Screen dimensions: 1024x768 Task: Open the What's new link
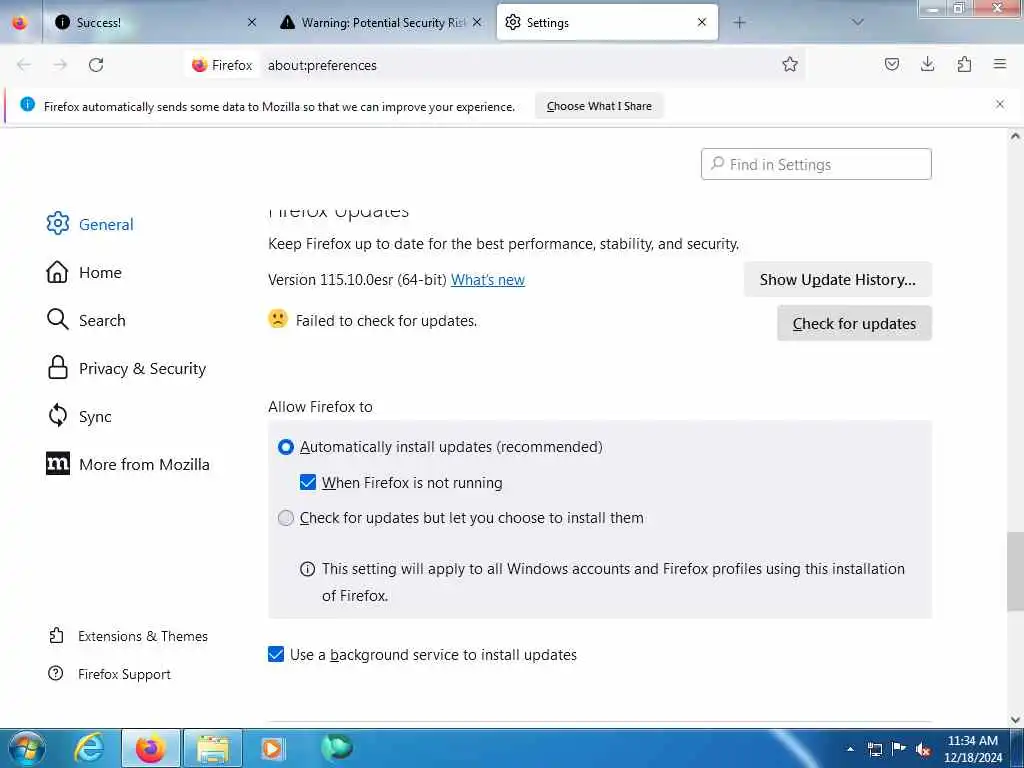(488, 280)
